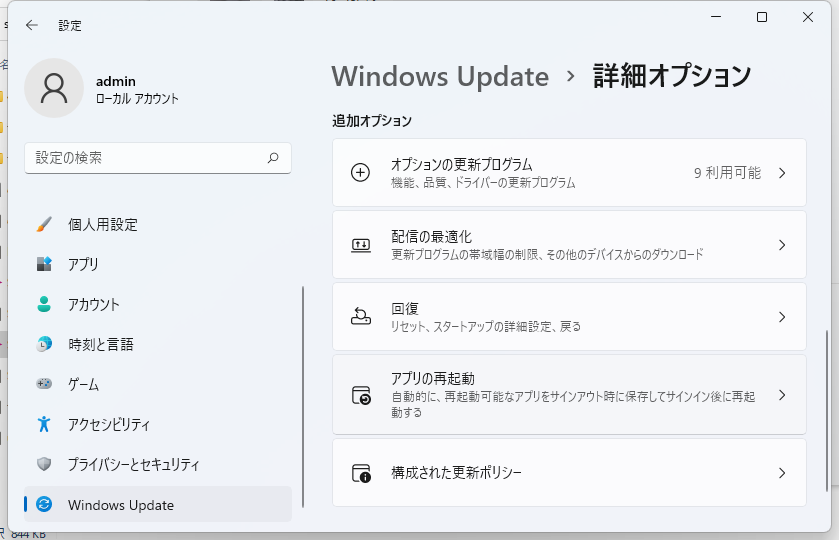Select Windows Update in the sidebar

158,504
